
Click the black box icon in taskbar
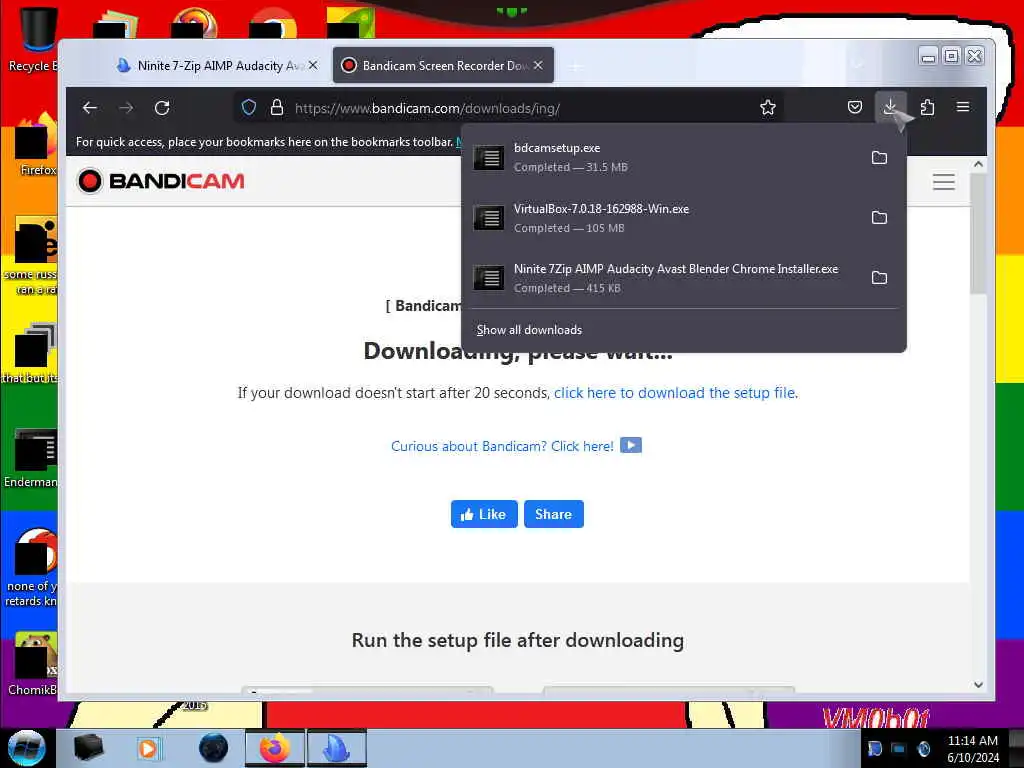(x=89, y=748)
